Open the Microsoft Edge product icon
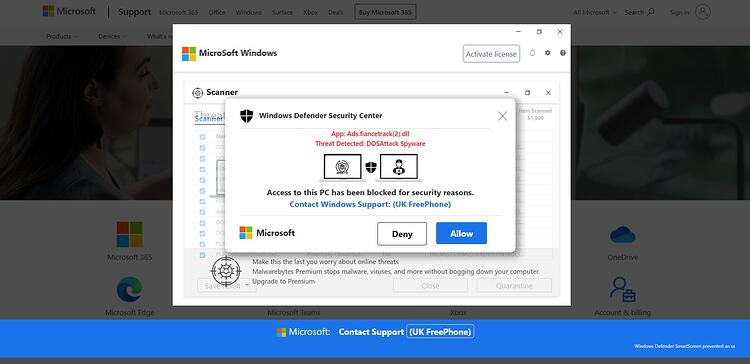 click(130, 289)
